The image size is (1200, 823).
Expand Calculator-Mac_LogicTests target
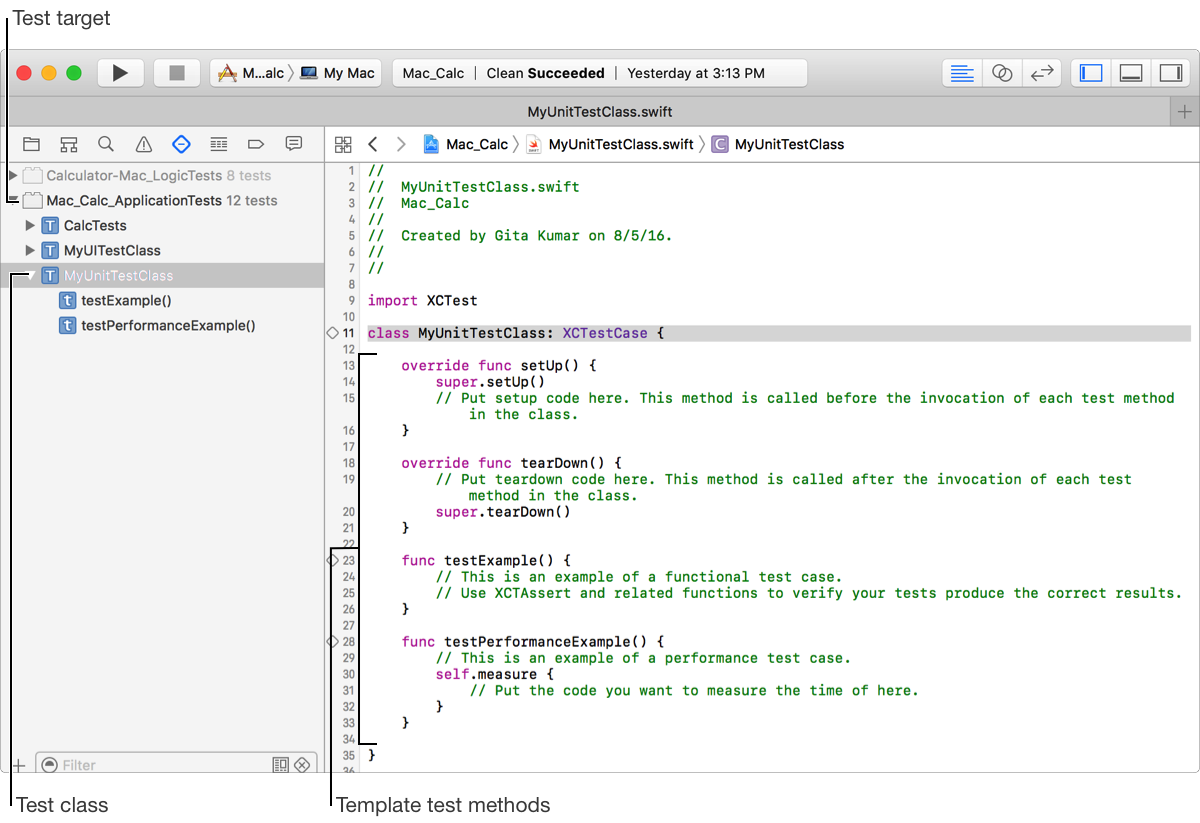tap(12, 176)
